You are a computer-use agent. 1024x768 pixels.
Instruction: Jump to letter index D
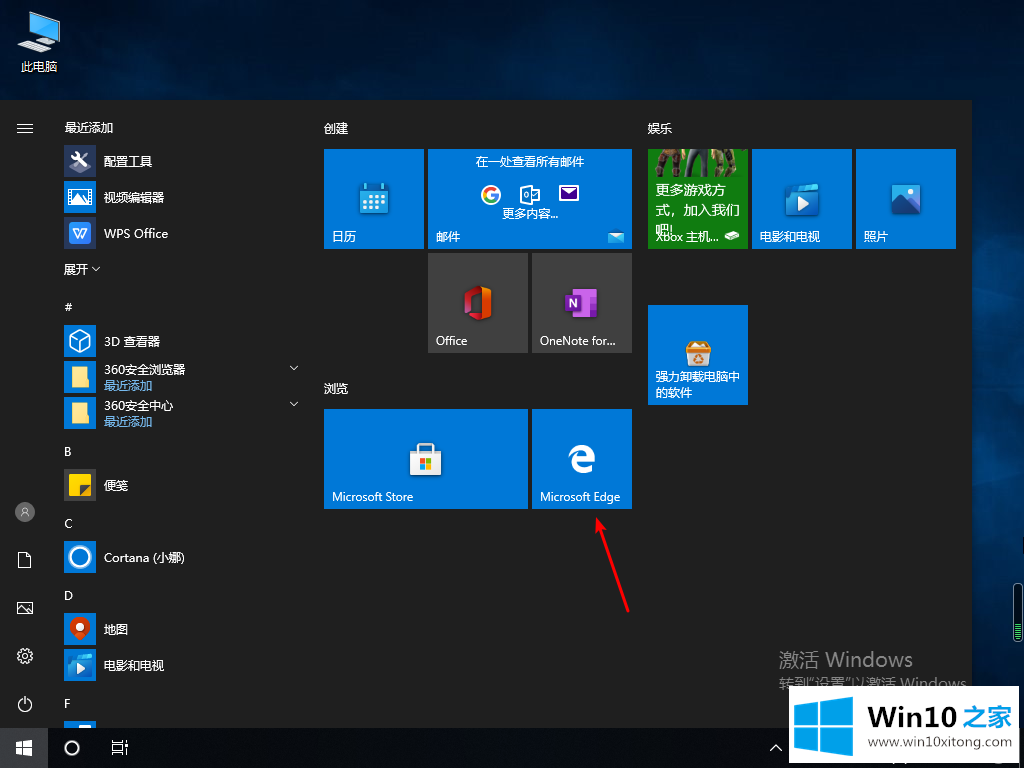tap(69, 596)
